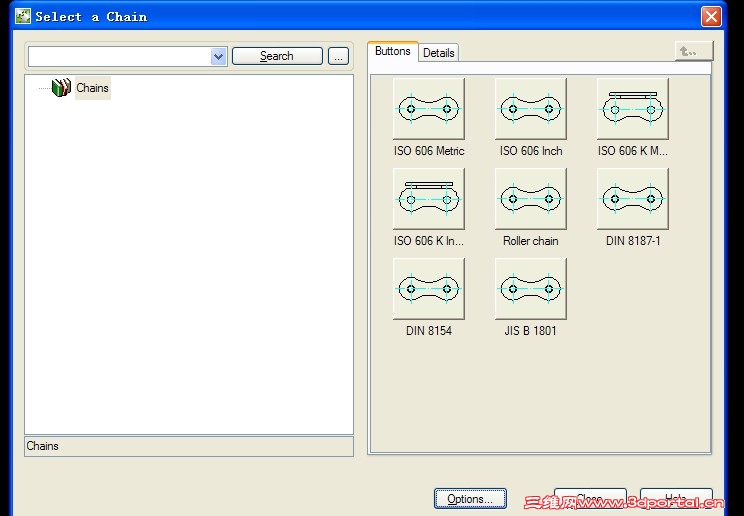Click the Chains books icon in tree

pos(61,88)
